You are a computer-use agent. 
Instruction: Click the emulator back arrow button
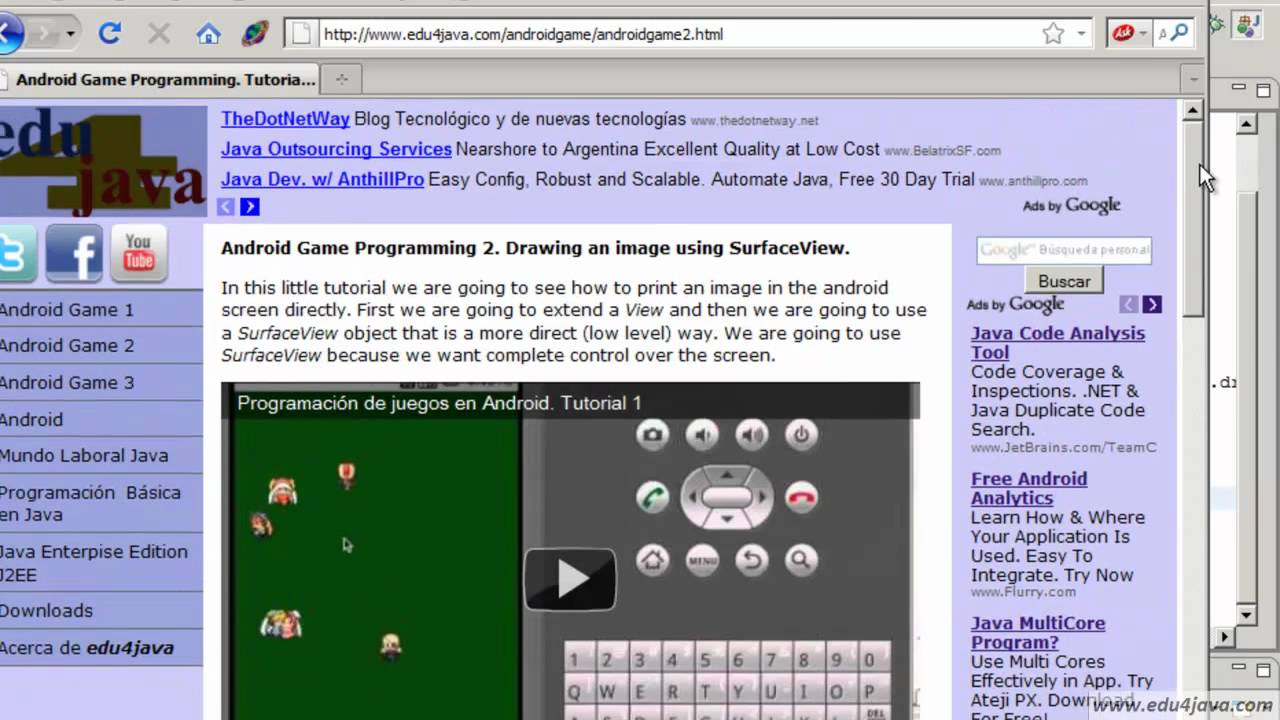click(x=752, y=560)
